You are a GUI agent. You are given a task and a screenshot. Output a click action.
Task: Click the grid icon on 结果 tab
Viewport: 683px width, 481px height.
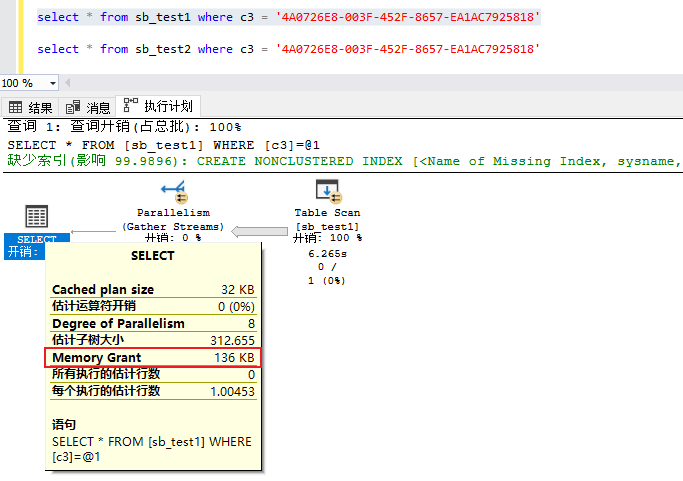pos(16,107)
